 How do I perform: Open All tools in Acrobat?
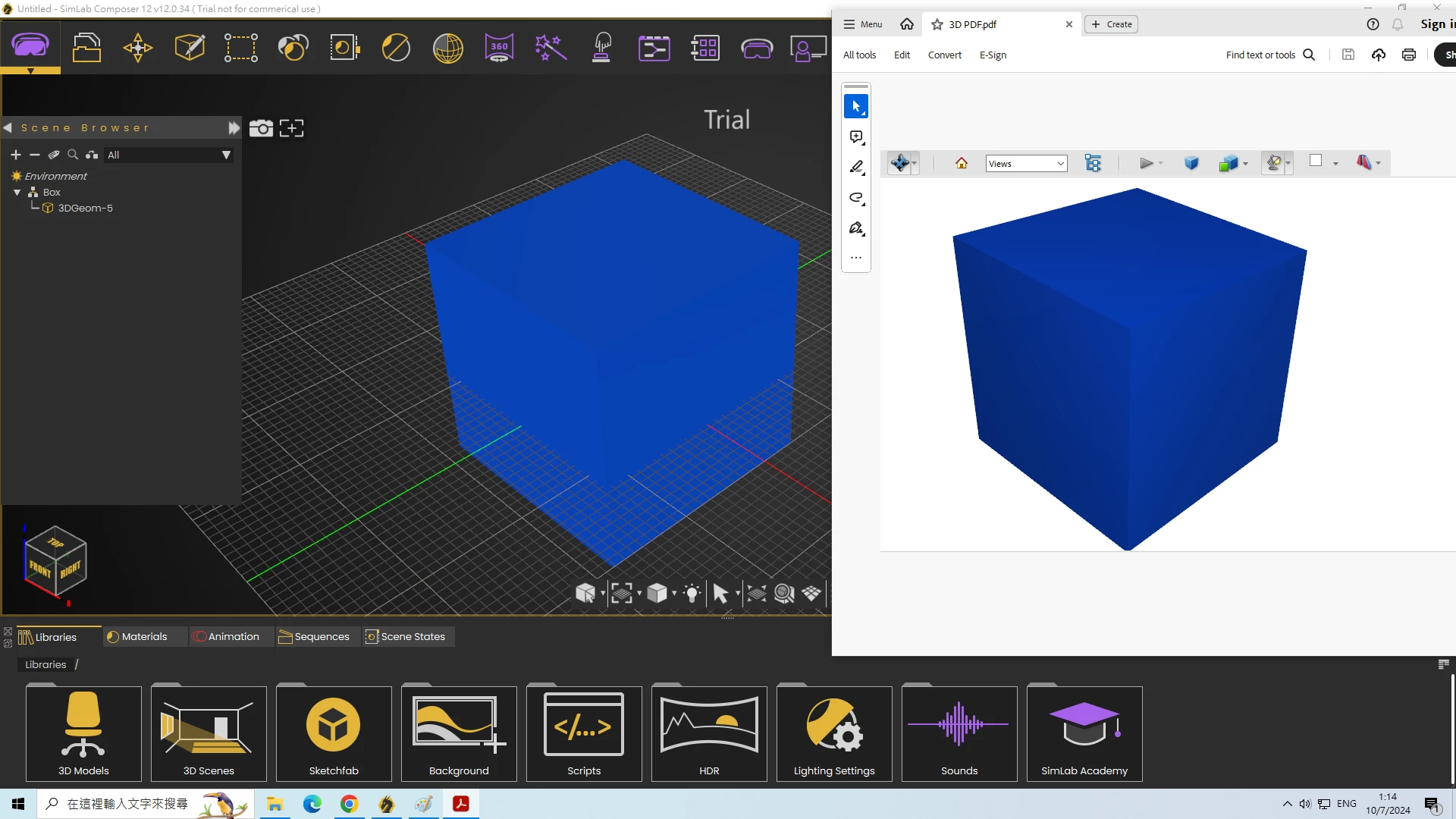[x=859, y=55]
